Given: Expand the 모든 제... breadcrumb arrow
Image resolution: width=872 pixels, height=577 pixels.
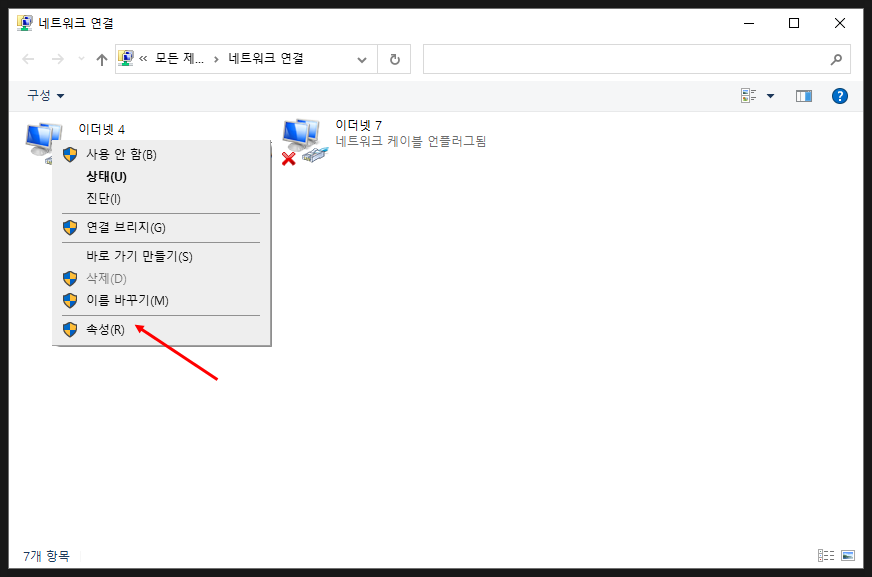Looking at the screenshot, I should pos(216,59).
